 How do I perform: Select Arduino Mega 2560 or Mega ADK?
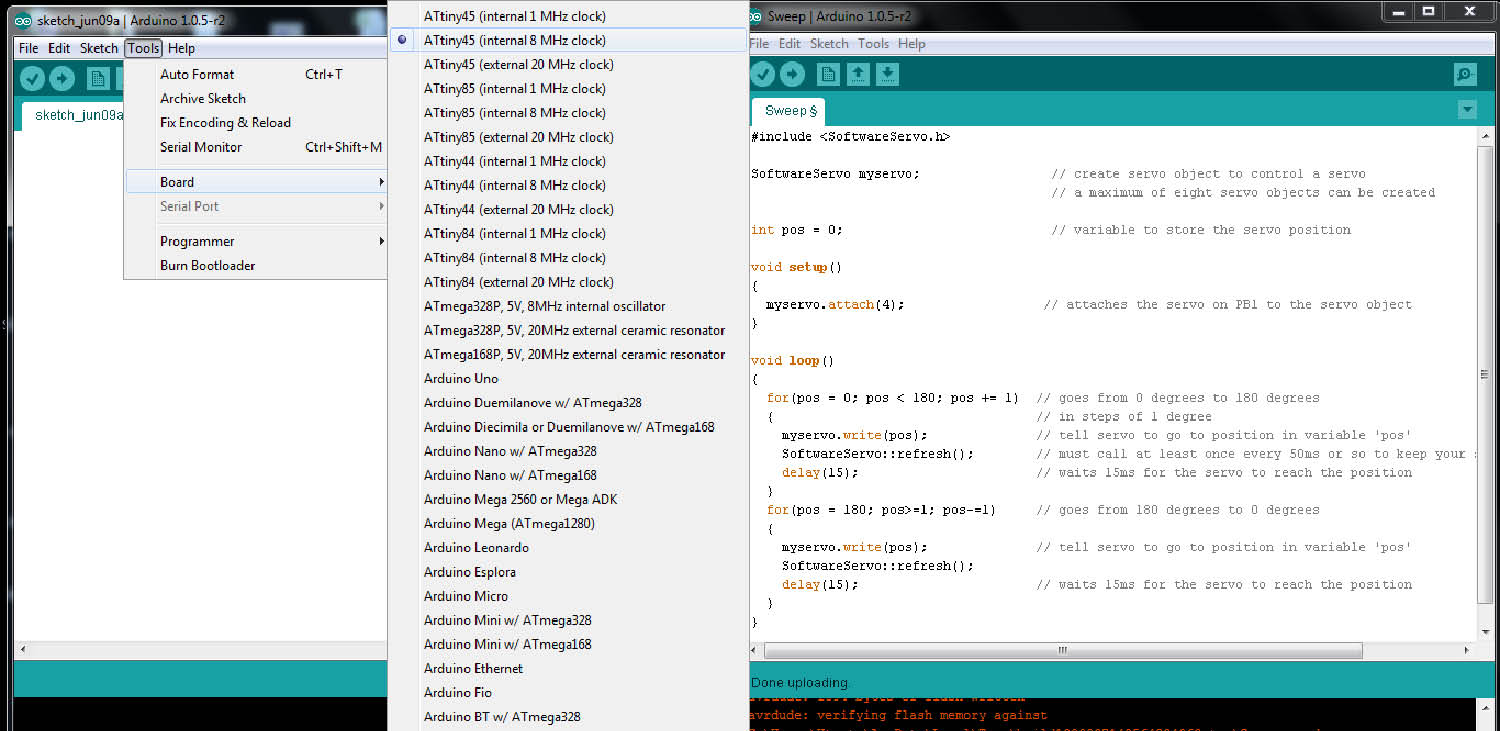568,499
